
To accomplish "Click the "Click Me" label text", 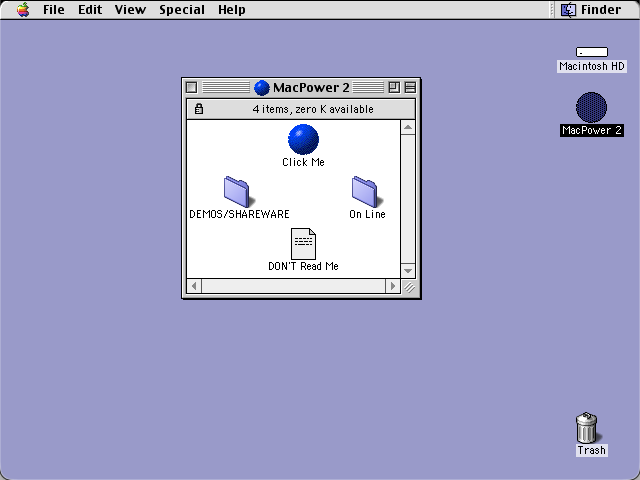I will coord(303,162).
